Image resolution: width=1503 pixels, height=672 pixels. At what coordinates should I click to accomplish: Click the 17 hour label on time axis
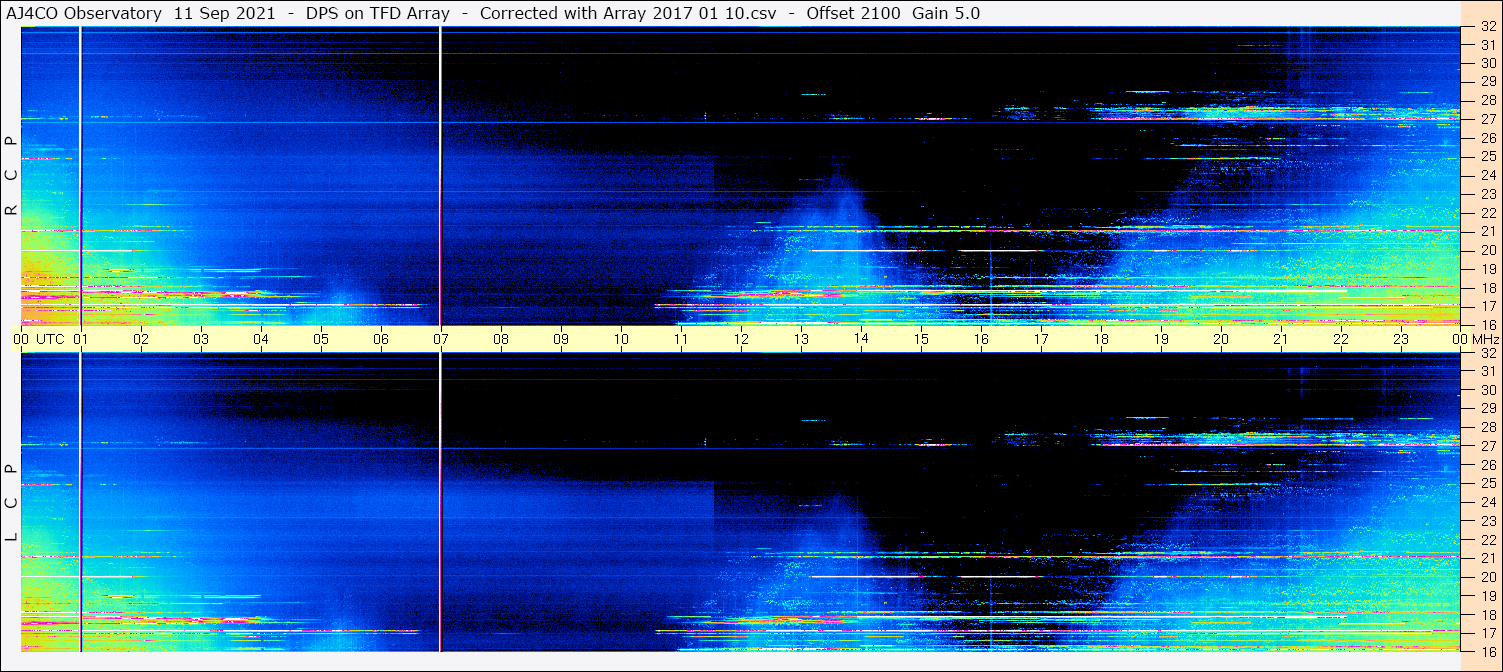point(1041,339)
